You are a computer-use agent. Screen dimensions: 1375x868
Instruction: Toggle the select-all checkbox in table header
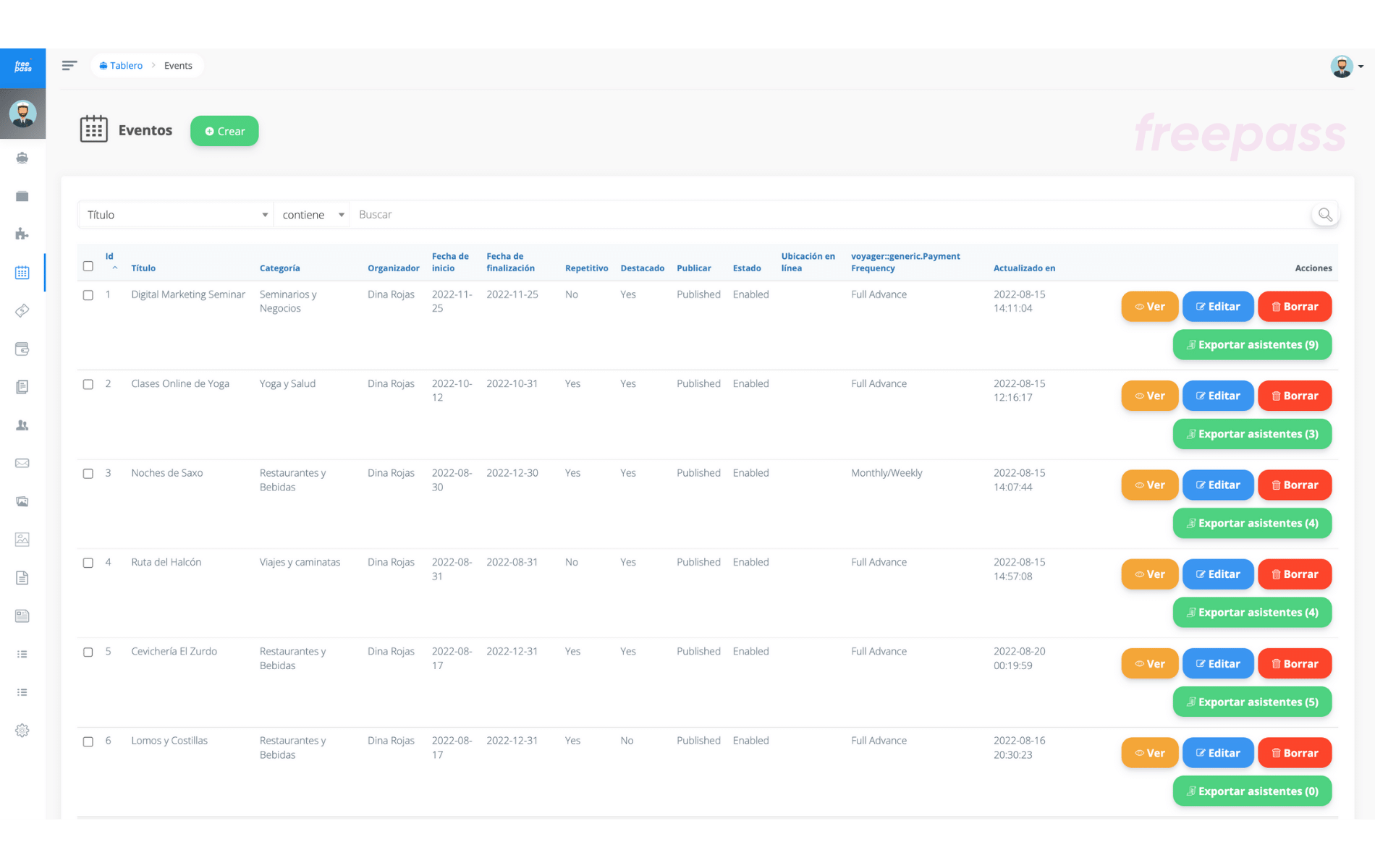[x=88, y=266]
